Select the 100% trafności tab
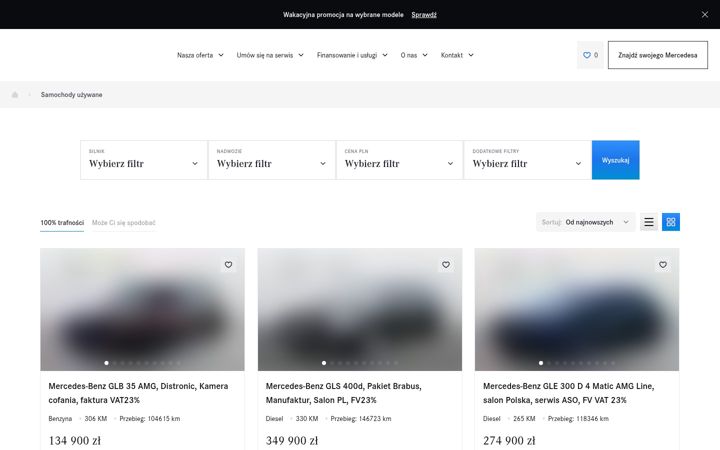Screen dimensions: 720x450 tap(62, 223)
